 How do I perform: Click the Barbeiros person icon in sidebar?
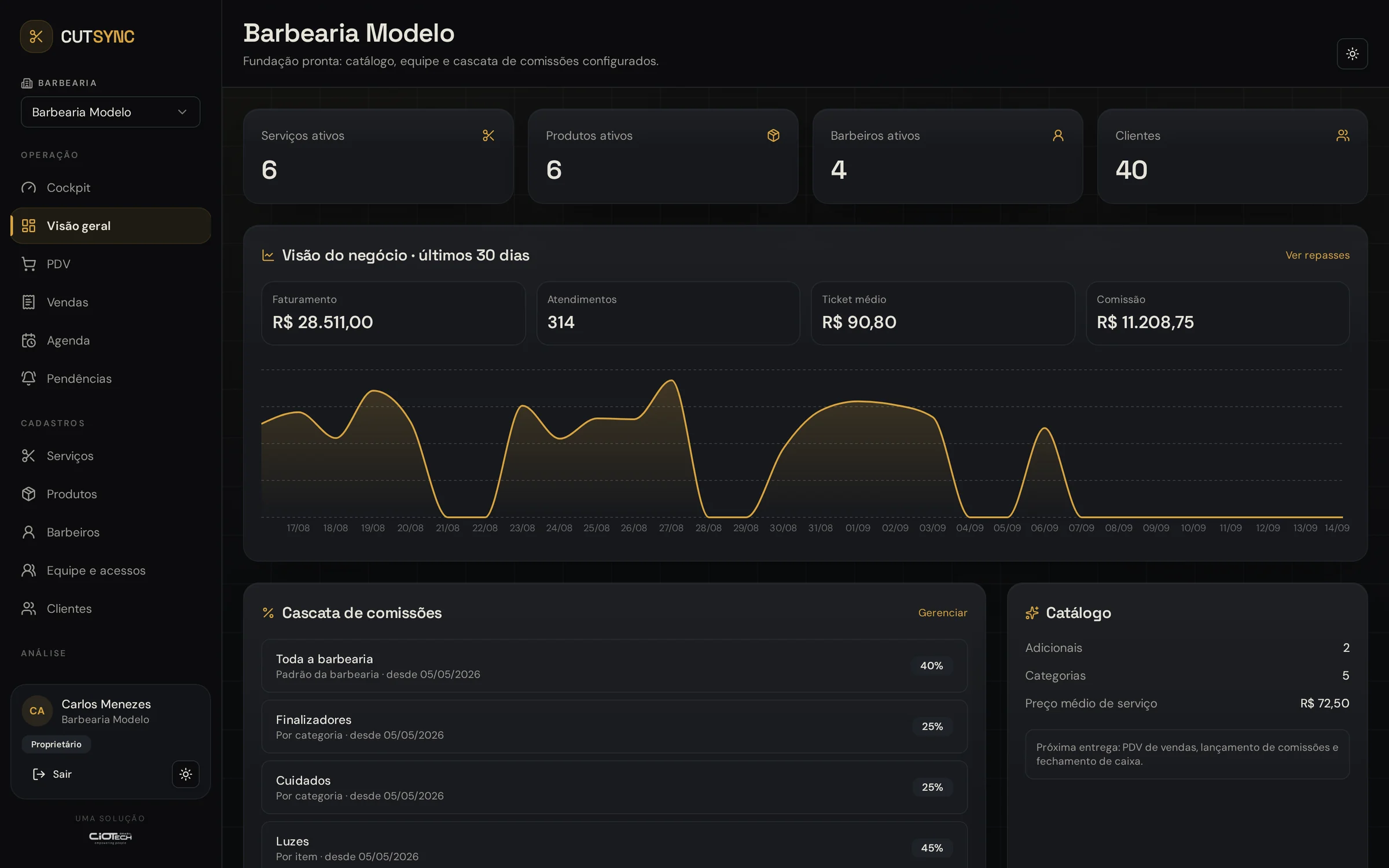(x=28, y=532)
